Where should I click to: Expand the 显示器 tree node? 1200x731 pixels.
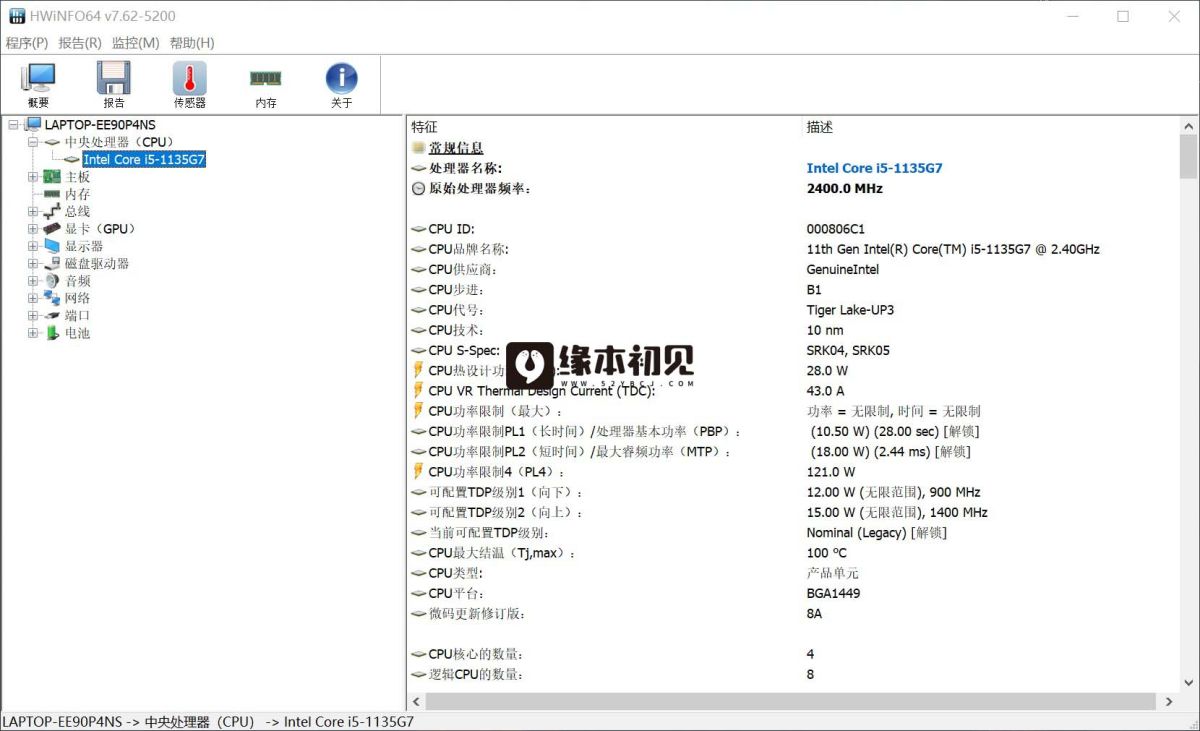[x=33, y=246]
